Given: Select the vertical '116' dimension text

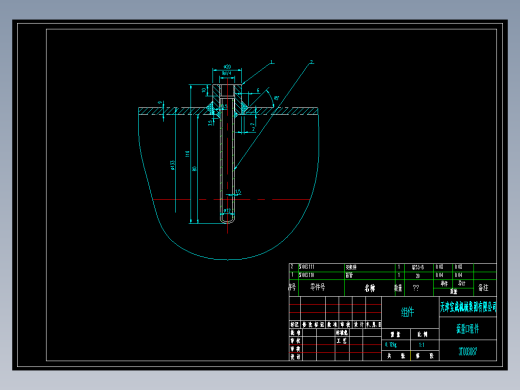Looking at the screenshot, I should tap(187, 154).
